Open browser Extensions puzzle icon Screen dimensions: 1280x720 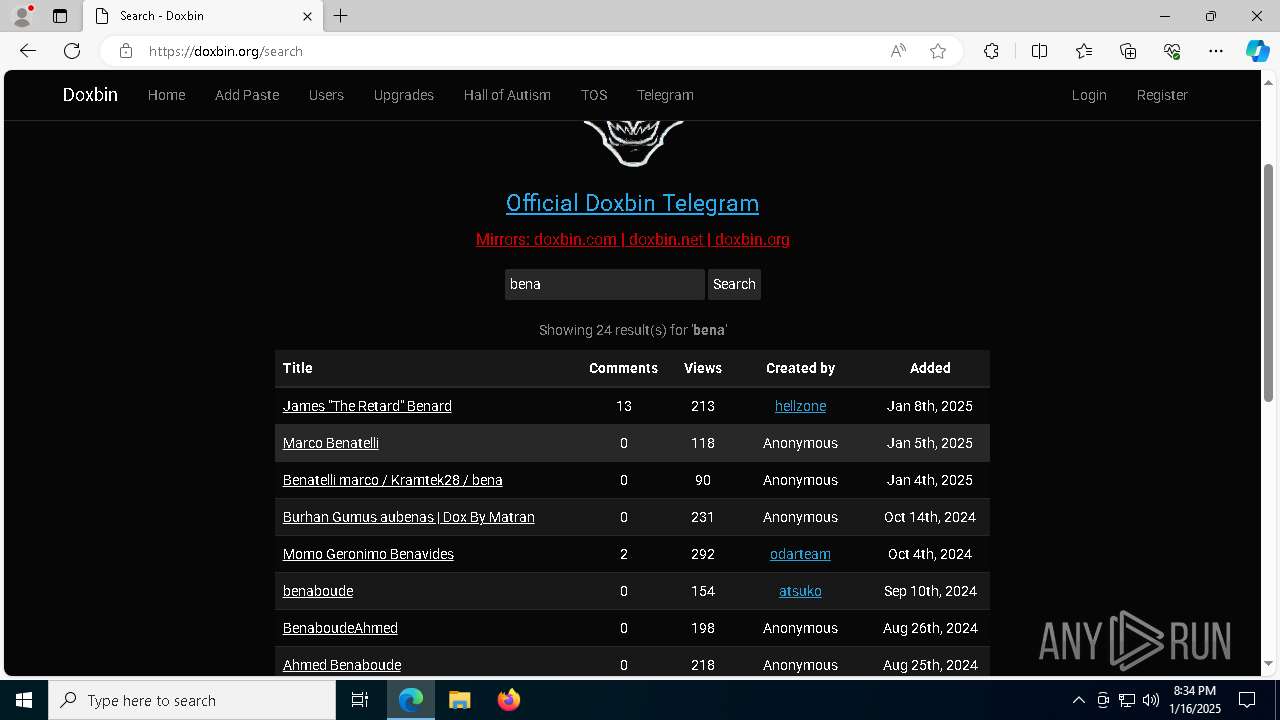click(991, 51)
